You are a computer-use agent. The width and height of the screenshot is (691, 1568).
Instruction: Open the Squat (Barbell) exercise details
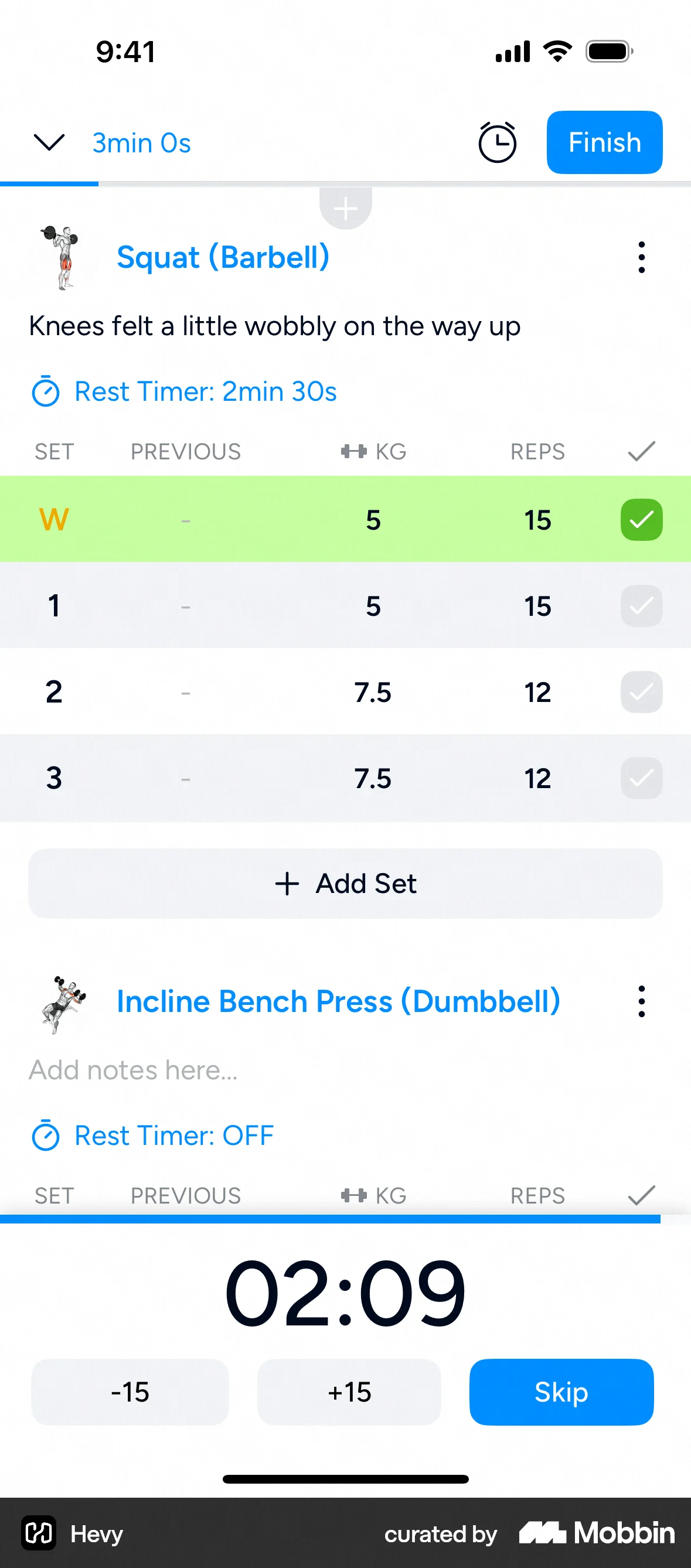[223, 257]
